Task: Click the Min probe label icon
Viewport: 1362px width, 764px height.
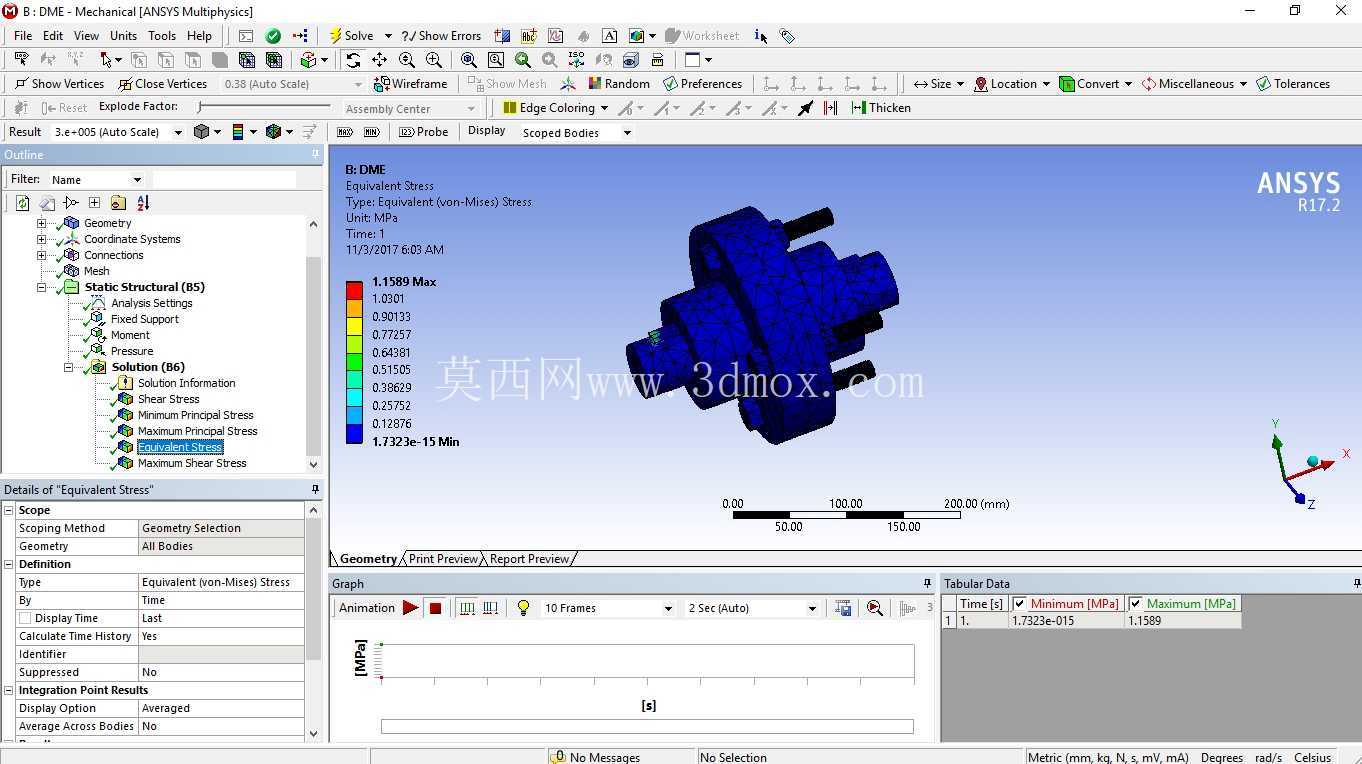Action: click(x=372, y=132)
